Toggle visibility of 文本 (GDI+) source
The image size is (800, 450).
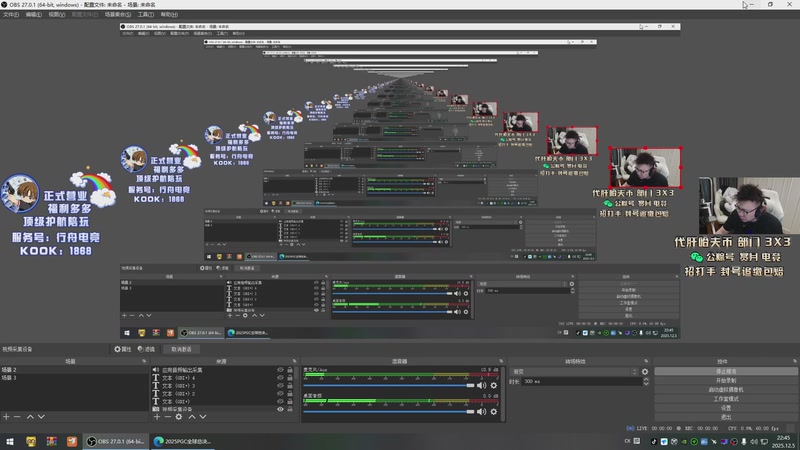(x=280, y=402)
